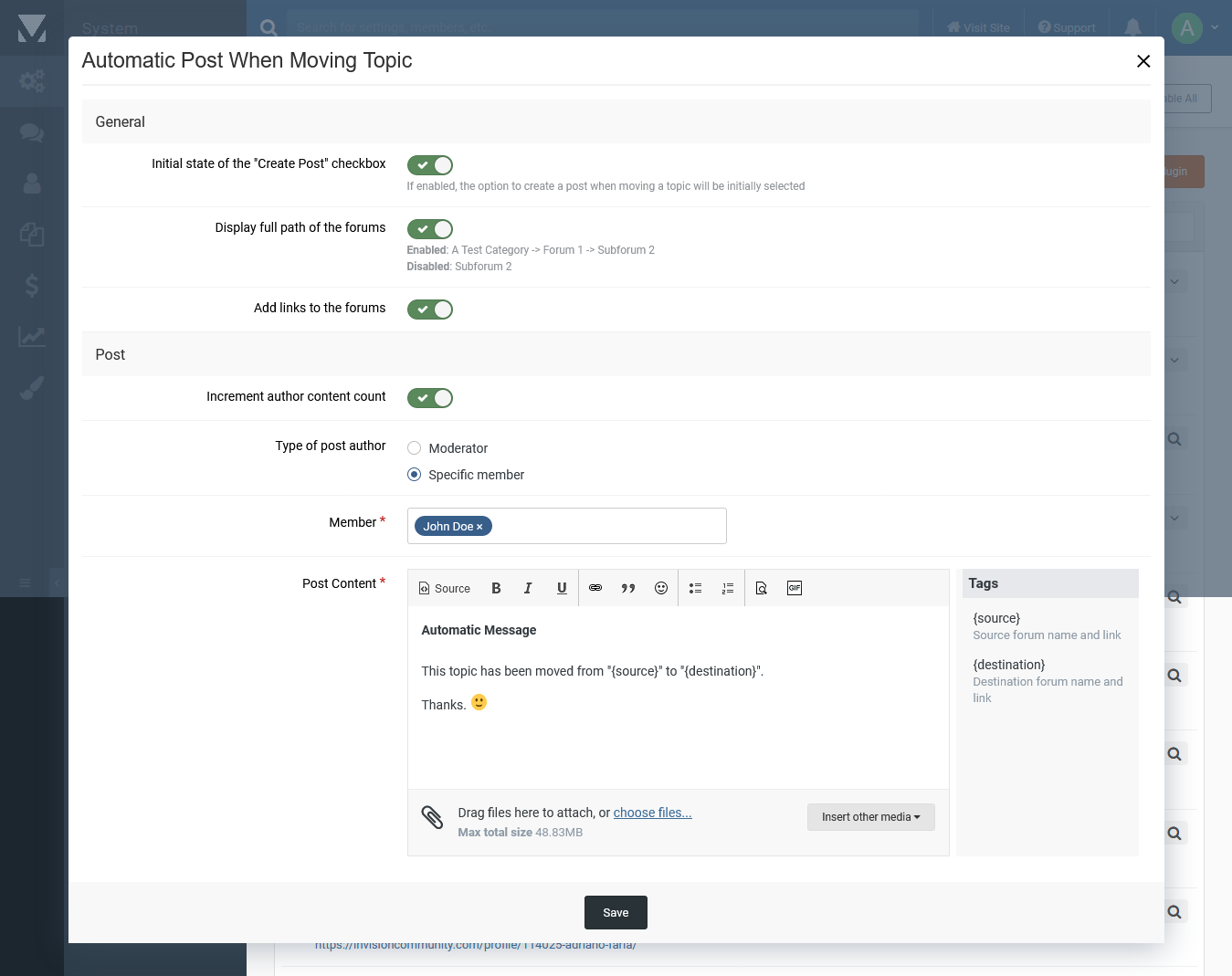The height and width of the screenshot is (976, 1232).
Task: Insert a link using the link icon
Action: [595, 588]
